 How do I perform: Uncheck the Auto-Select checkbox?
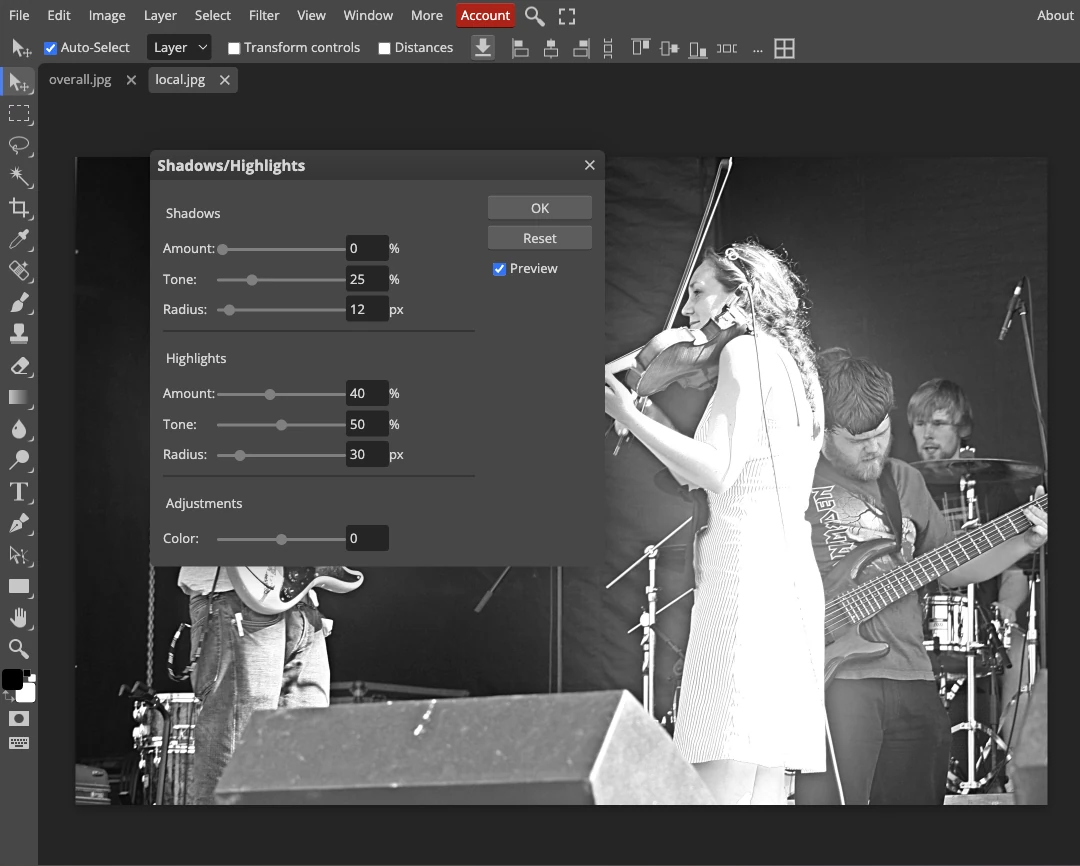pos(50,48)
